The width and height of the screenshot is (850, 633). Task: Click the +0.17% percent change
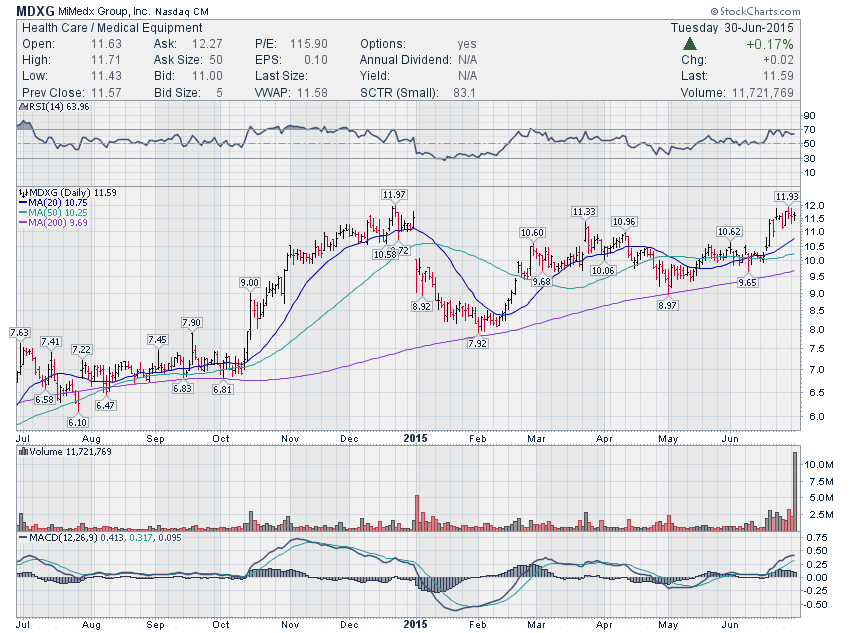point(770,44)
